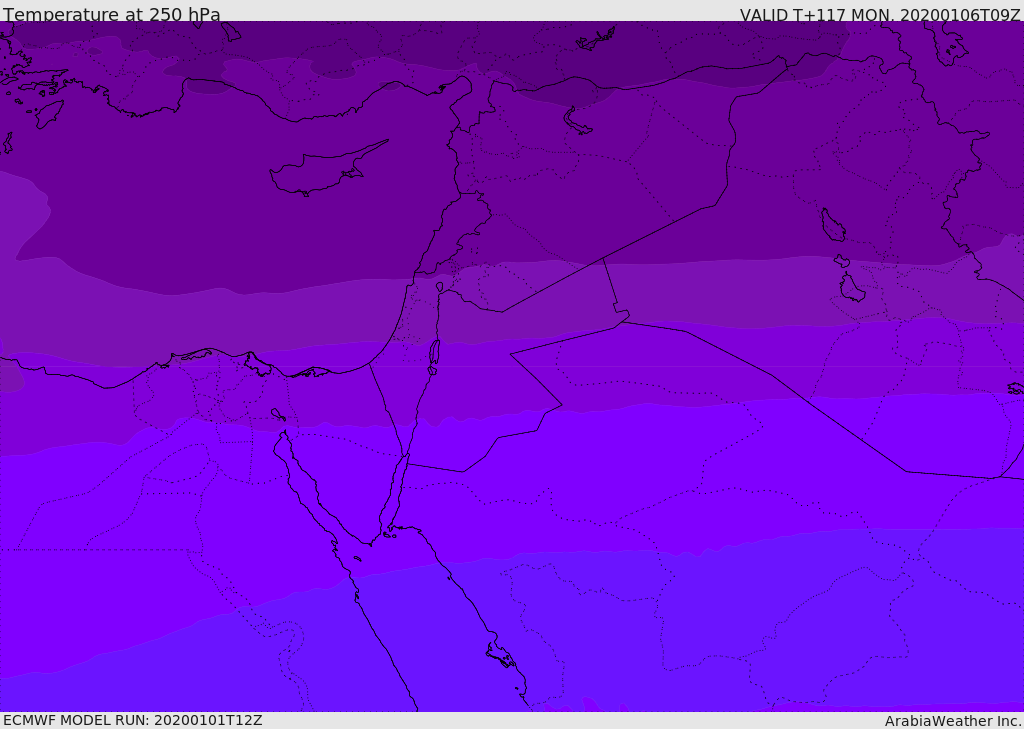Click the island of Cyprus on the map
Viewport: 1024px width, 729px height.
click(328, 169)
